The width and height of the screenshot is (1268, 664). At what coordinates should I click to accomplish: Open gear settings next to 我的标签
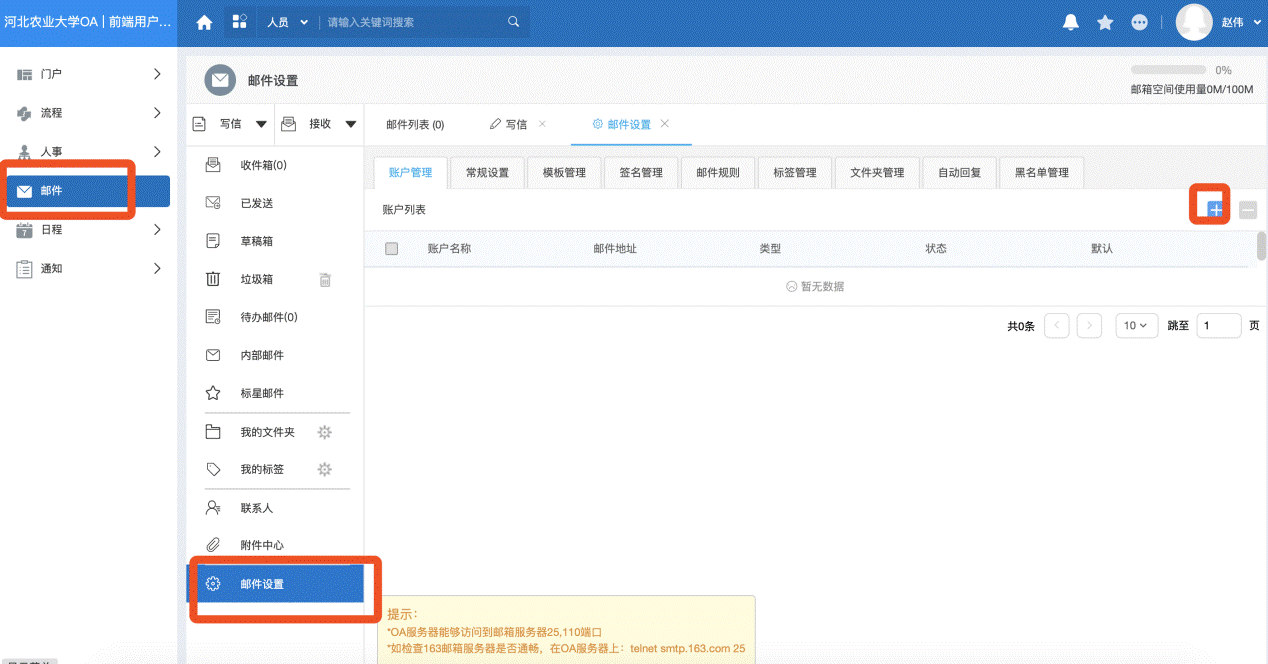[324, 470]
